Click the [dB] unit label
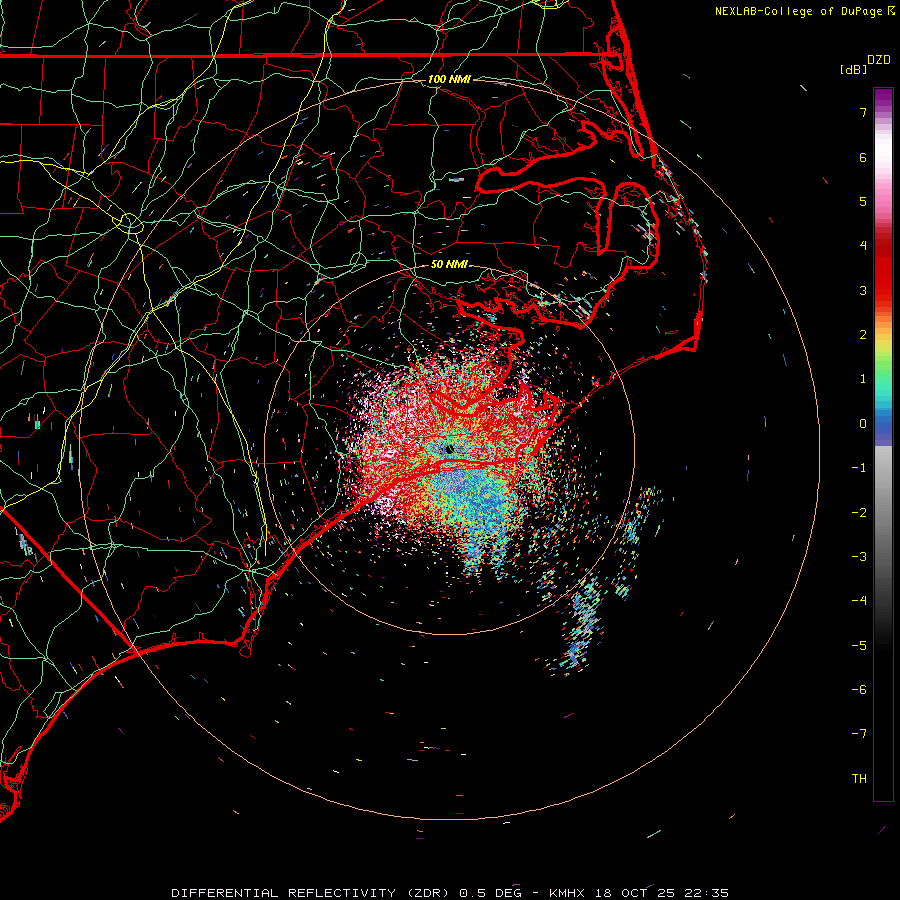This screenshot has height=900, width=900. (x=853, y=70)
